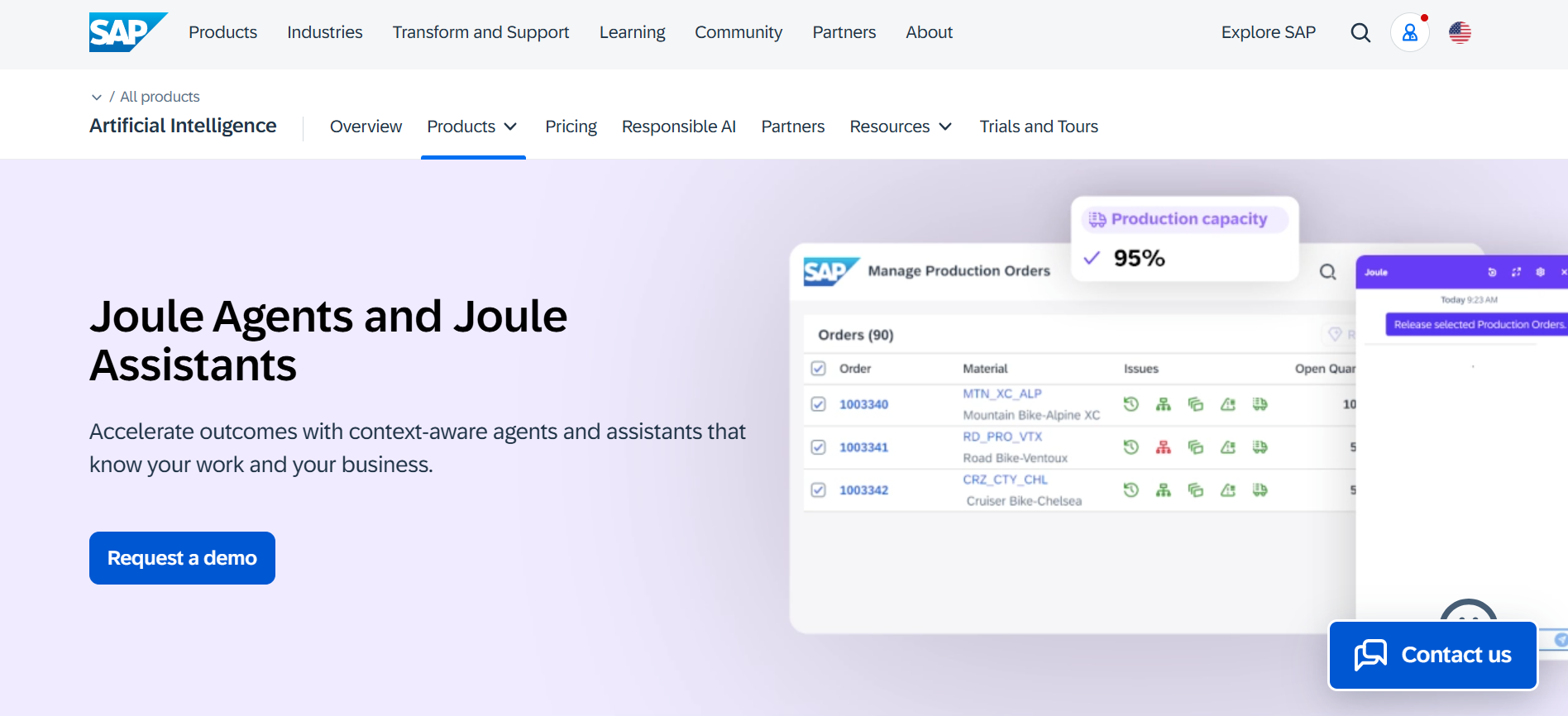Viewport: 1568px width, 716px height.
Task: Open the user profile icon
Action: (1410, 33)
